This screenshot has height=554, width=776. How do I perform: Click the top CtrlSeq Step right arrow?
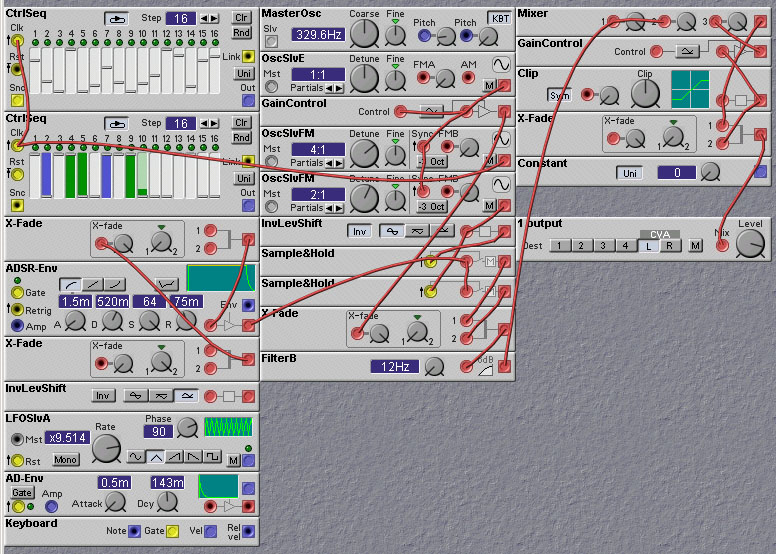[x=216, y=18]
